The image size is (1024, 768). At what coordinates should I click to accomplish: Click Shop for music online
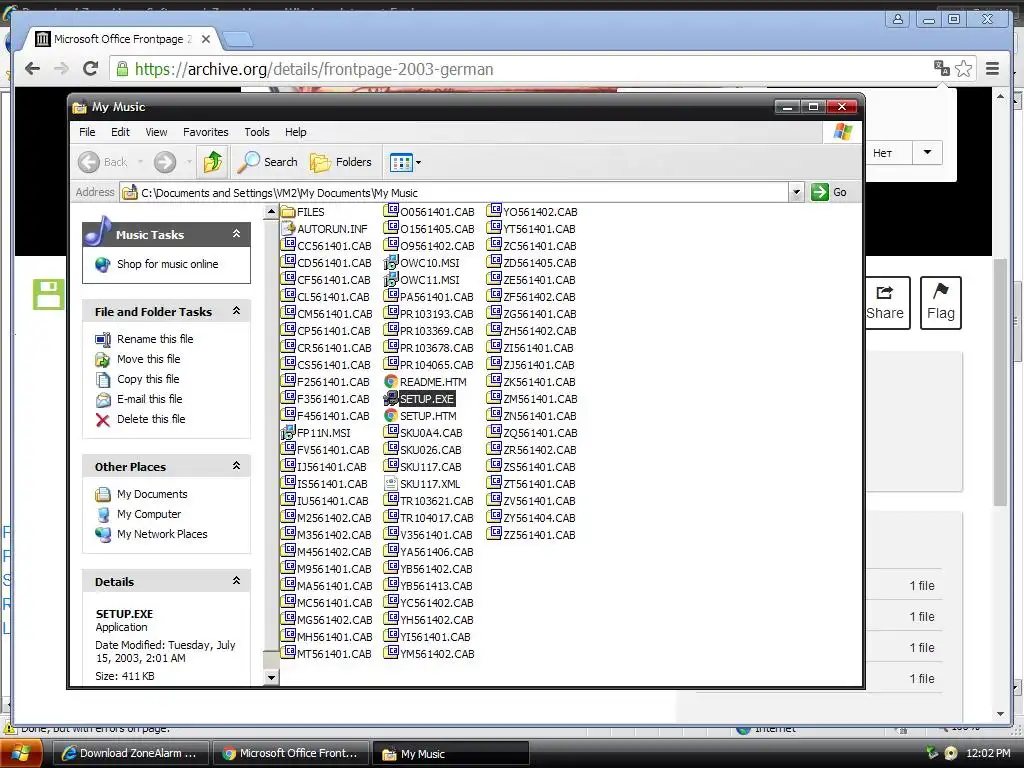(167, 264)
